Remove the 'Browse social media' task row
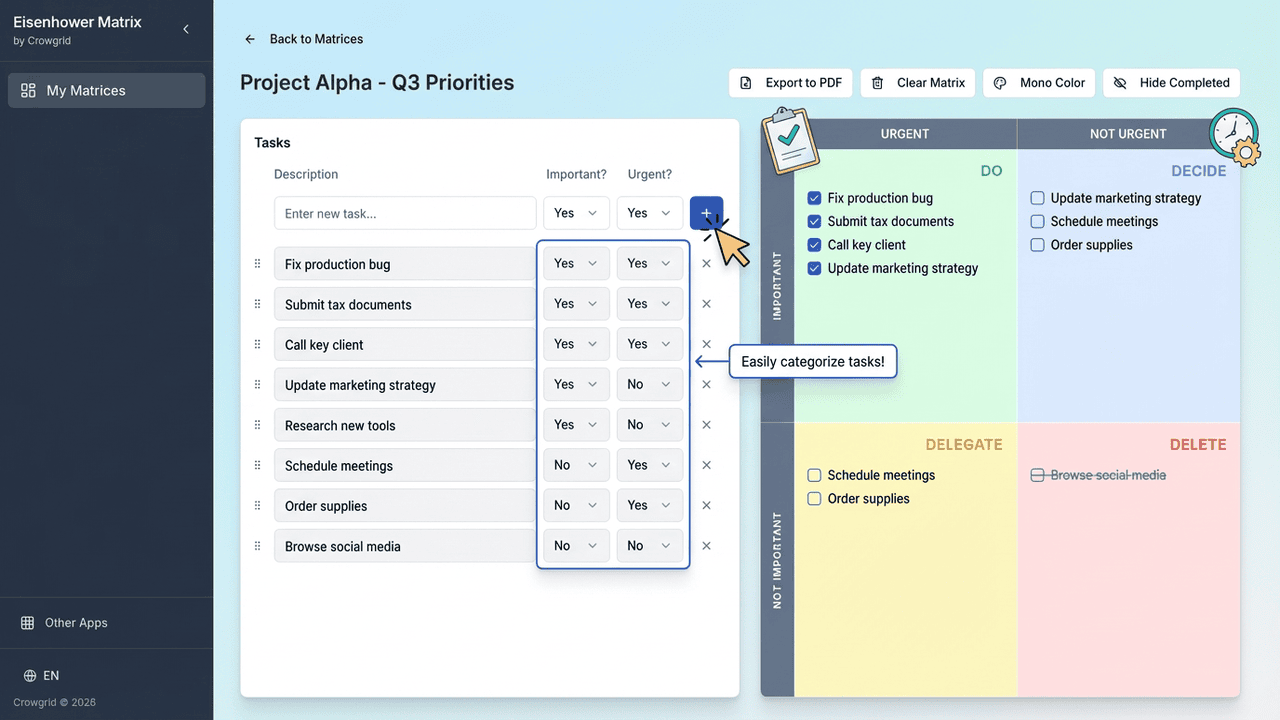 pos(706,546)
